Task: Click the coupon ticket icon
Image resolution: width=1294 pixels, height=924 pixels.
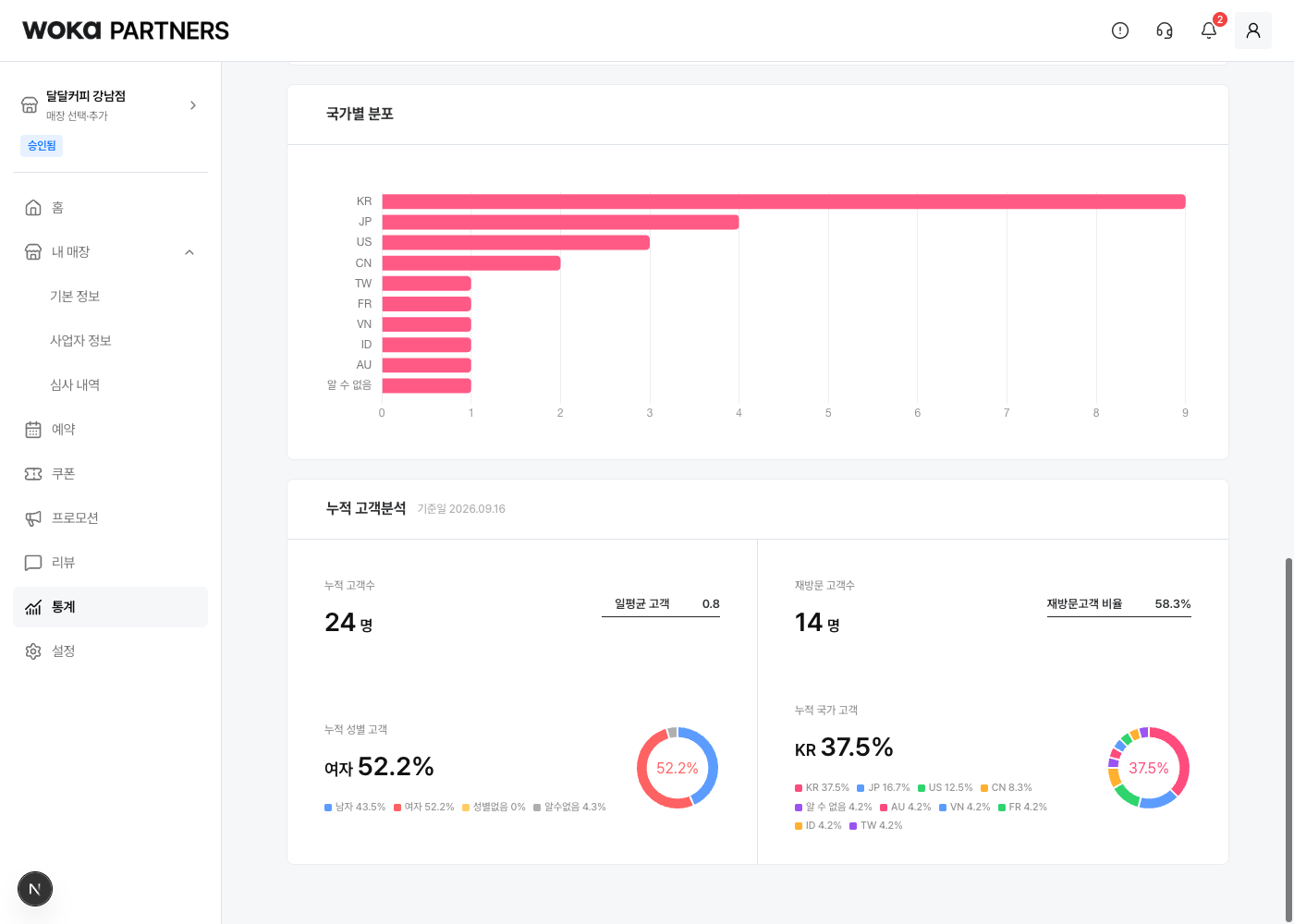Action: coord(33,473)
